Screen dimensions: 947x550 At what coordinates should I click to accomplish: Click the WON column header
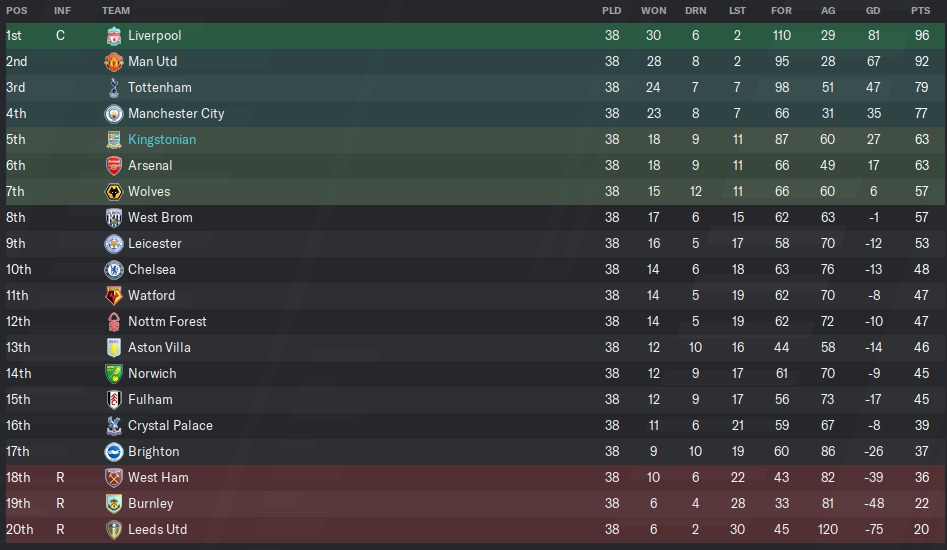[x=653, y=10]
